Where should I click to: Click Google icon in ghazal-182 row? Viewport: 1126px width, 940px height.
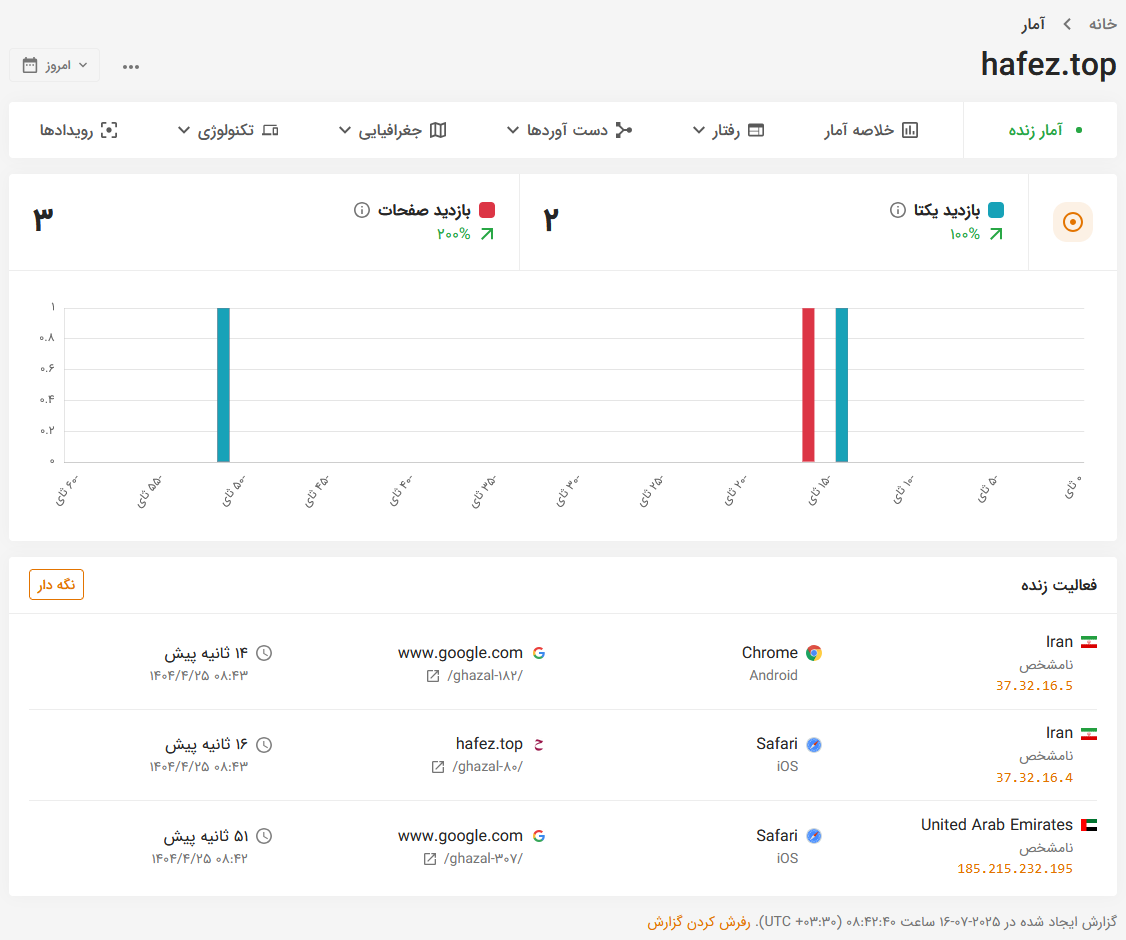coord(539,653)
